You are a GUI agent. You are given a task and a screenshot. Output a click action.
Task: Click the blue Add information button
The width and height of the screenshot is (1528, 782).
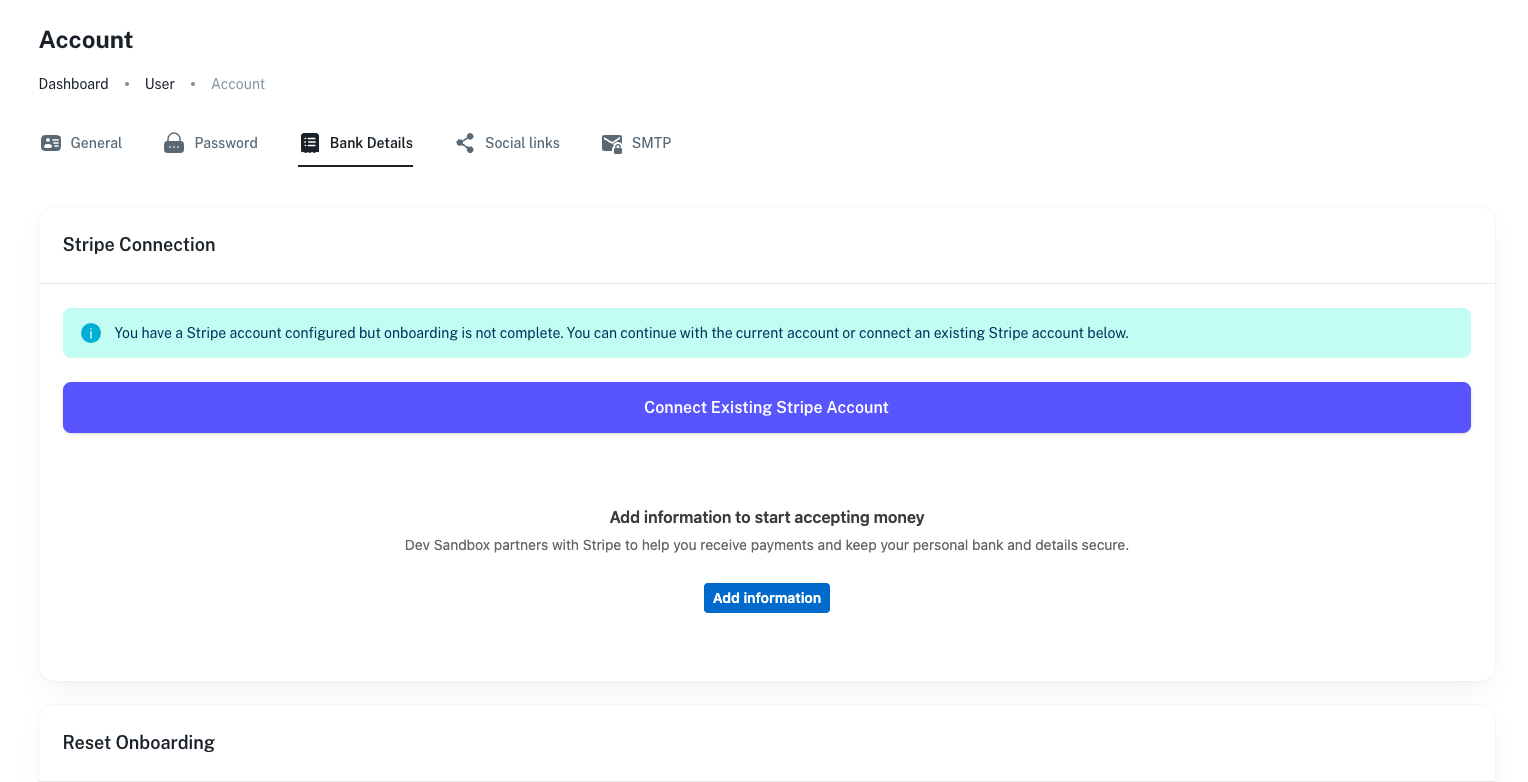click(766, 598)
